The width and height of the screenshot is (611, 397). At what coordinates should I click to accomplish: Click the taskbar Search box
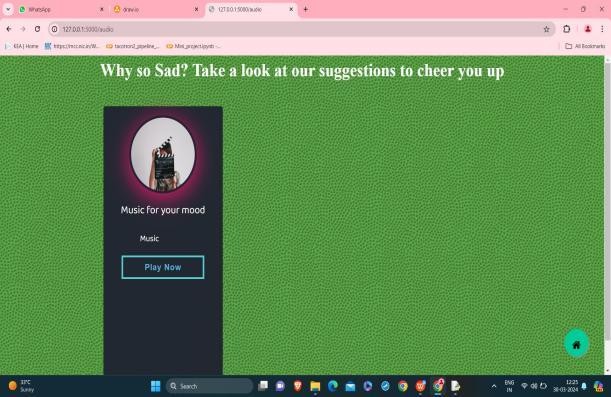pos(209,386)
